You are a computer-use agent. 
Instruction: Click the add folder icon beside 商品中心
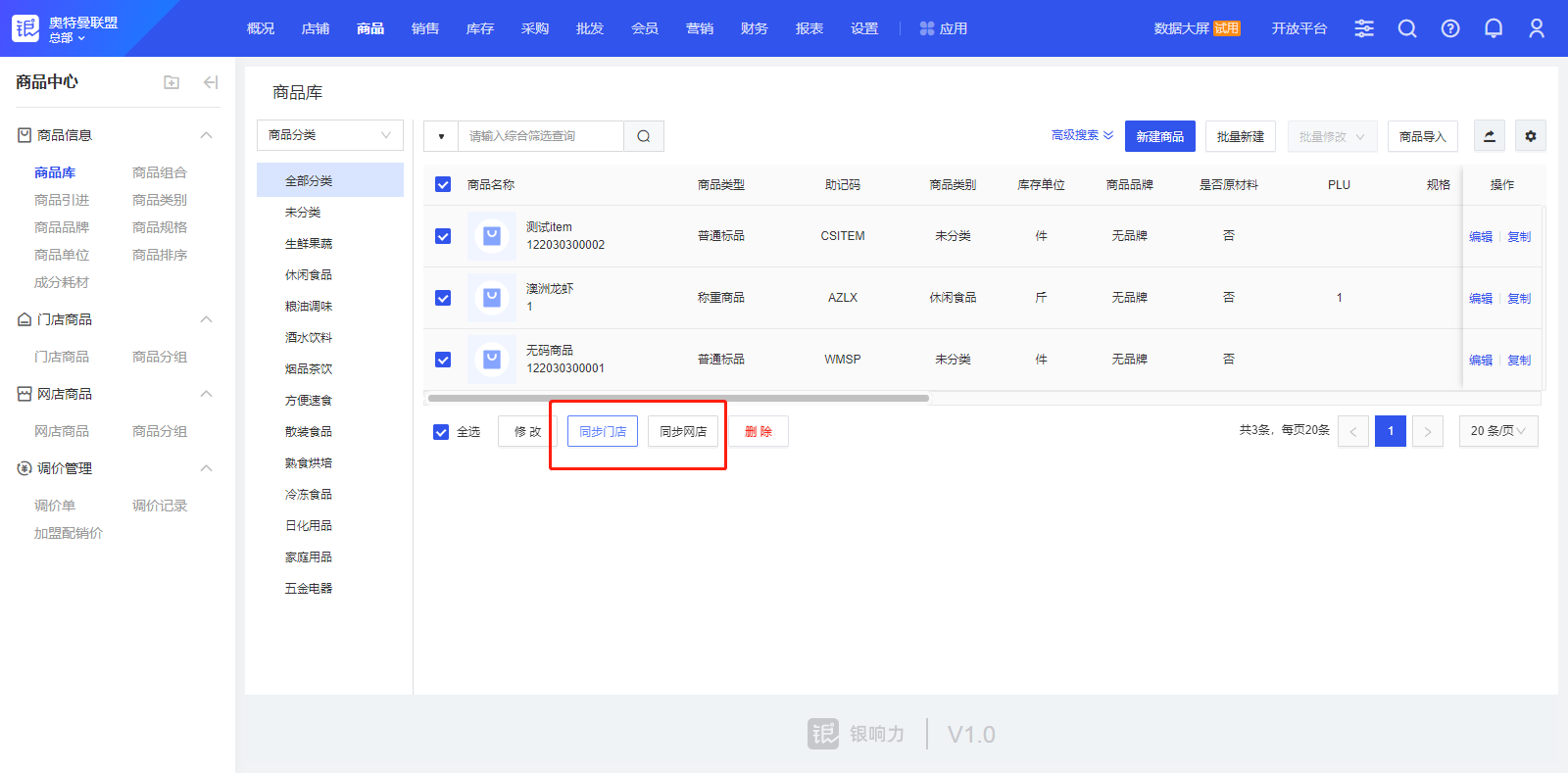click(171, 82)
